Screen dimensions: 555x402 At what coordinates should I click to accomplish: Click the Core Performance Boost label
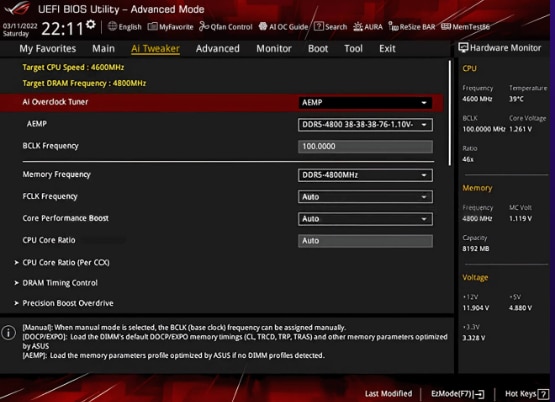pos(65,218)
